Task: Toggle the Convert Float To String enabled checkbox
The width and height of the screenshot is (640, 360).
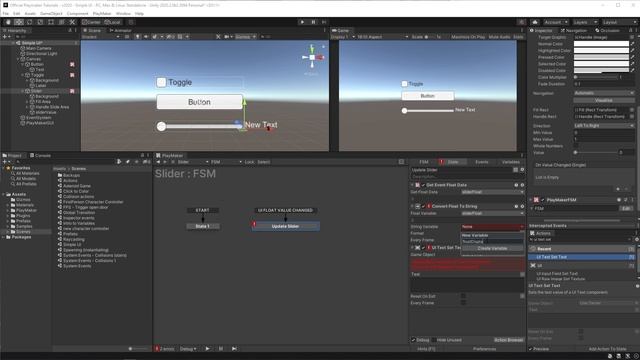Action: [x=423, y=206]
